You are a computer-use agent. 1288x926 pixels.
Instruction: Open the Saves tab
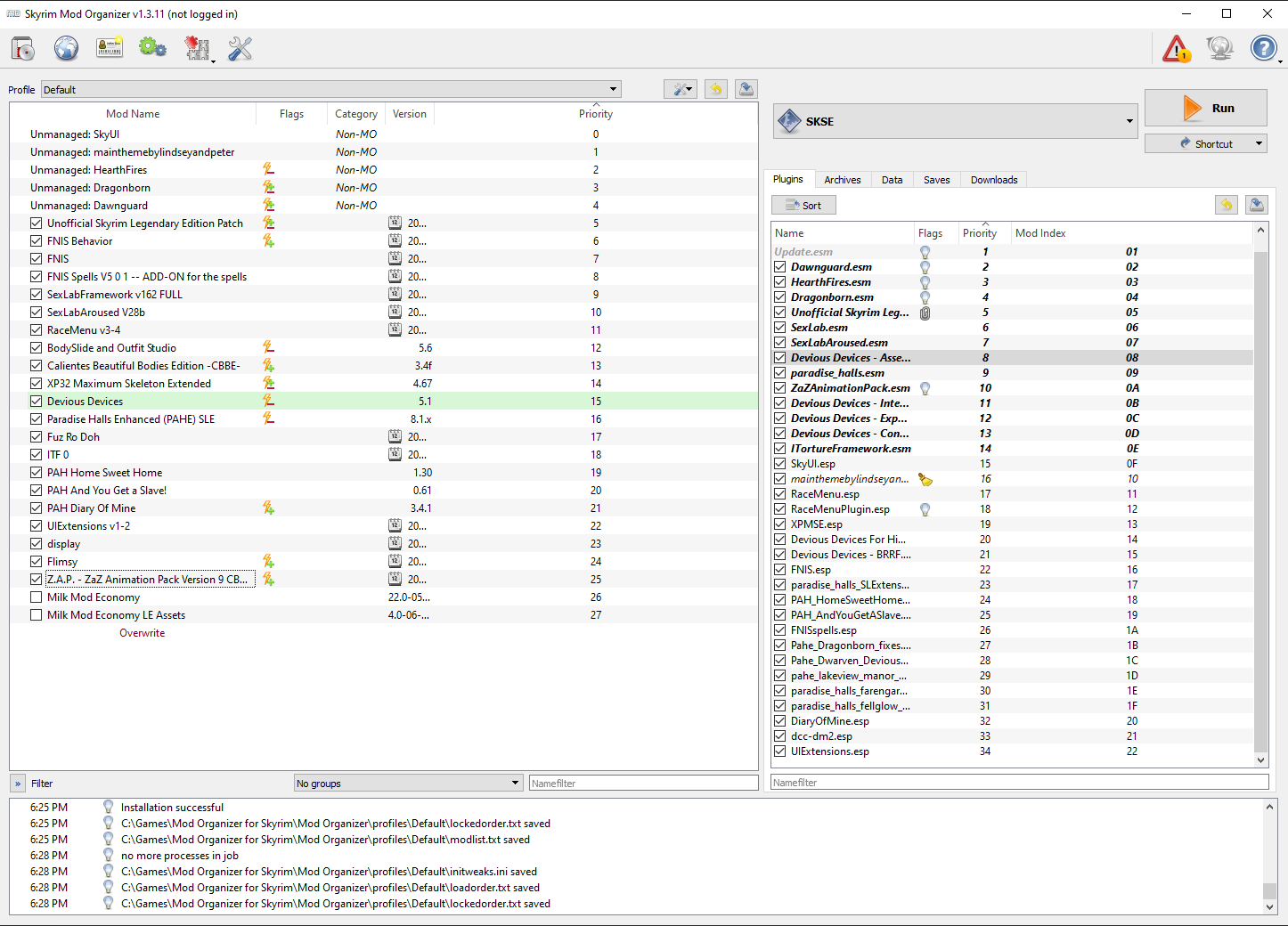937,180
